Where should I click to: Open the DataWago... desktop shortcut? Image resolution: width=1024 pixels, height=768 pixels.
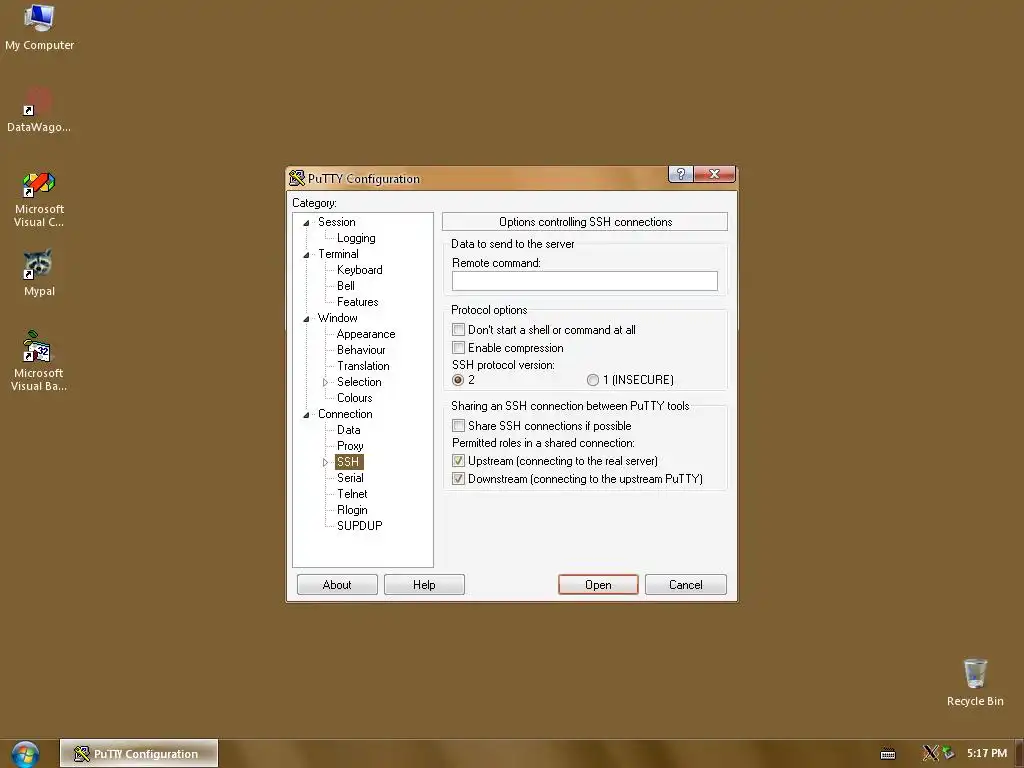[x=39, y=110]
